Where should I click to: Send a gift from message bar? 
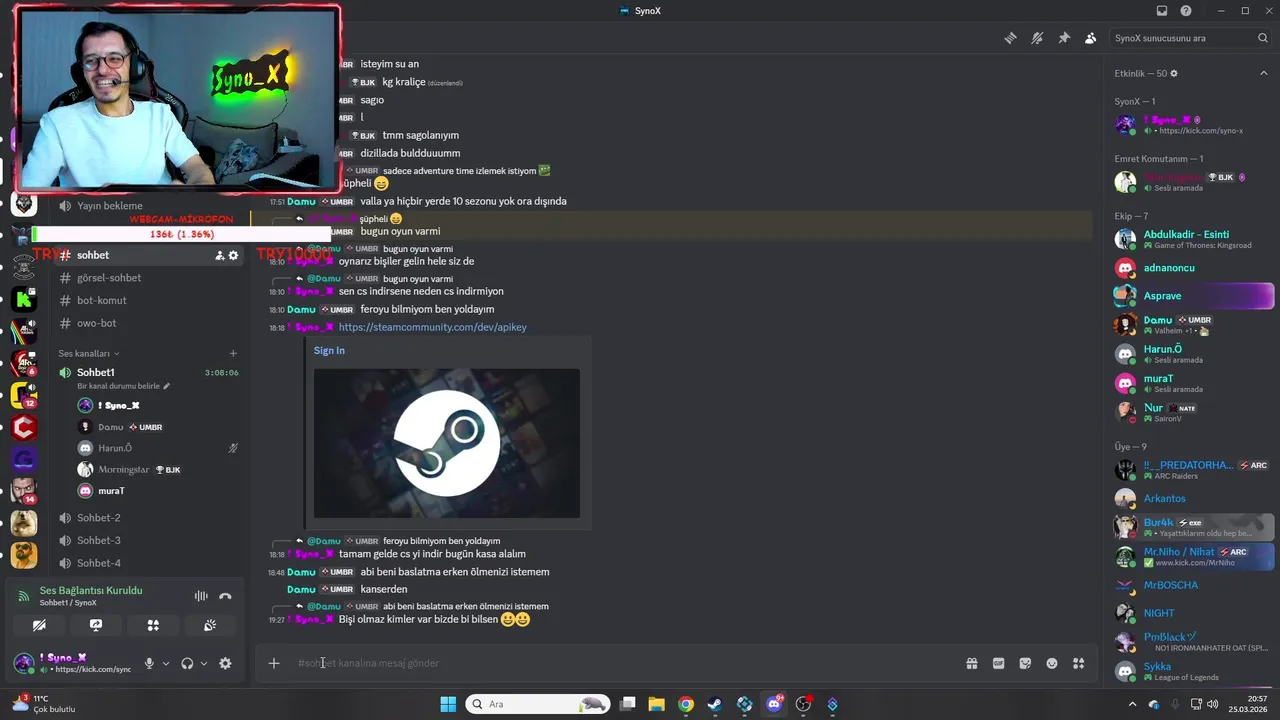[x=971, y=663]
